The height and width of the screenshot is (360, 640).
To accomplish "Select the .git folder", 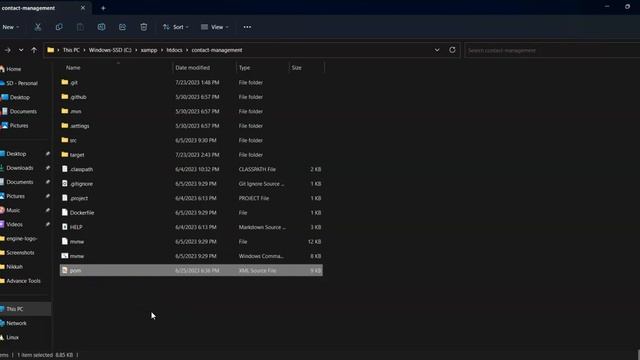I will click(x=191, y=82).
